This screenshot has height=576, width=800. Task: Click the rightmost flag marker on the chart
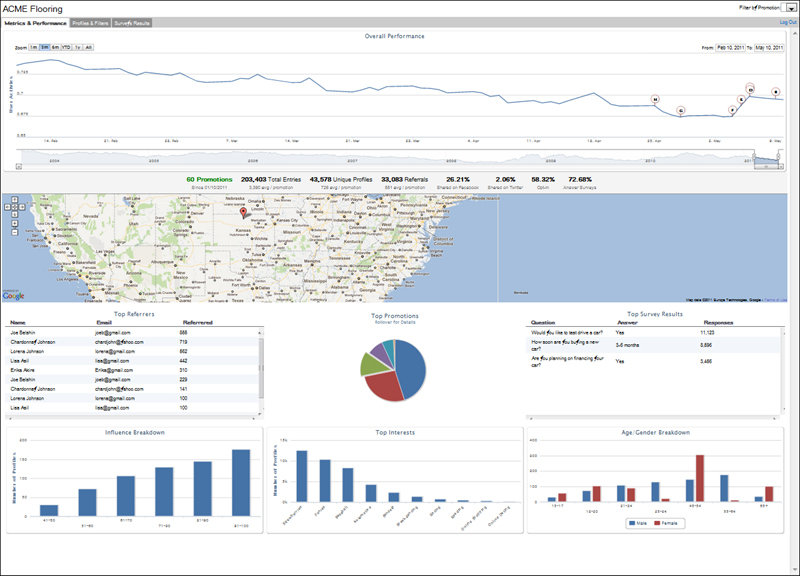coord(776,92)
